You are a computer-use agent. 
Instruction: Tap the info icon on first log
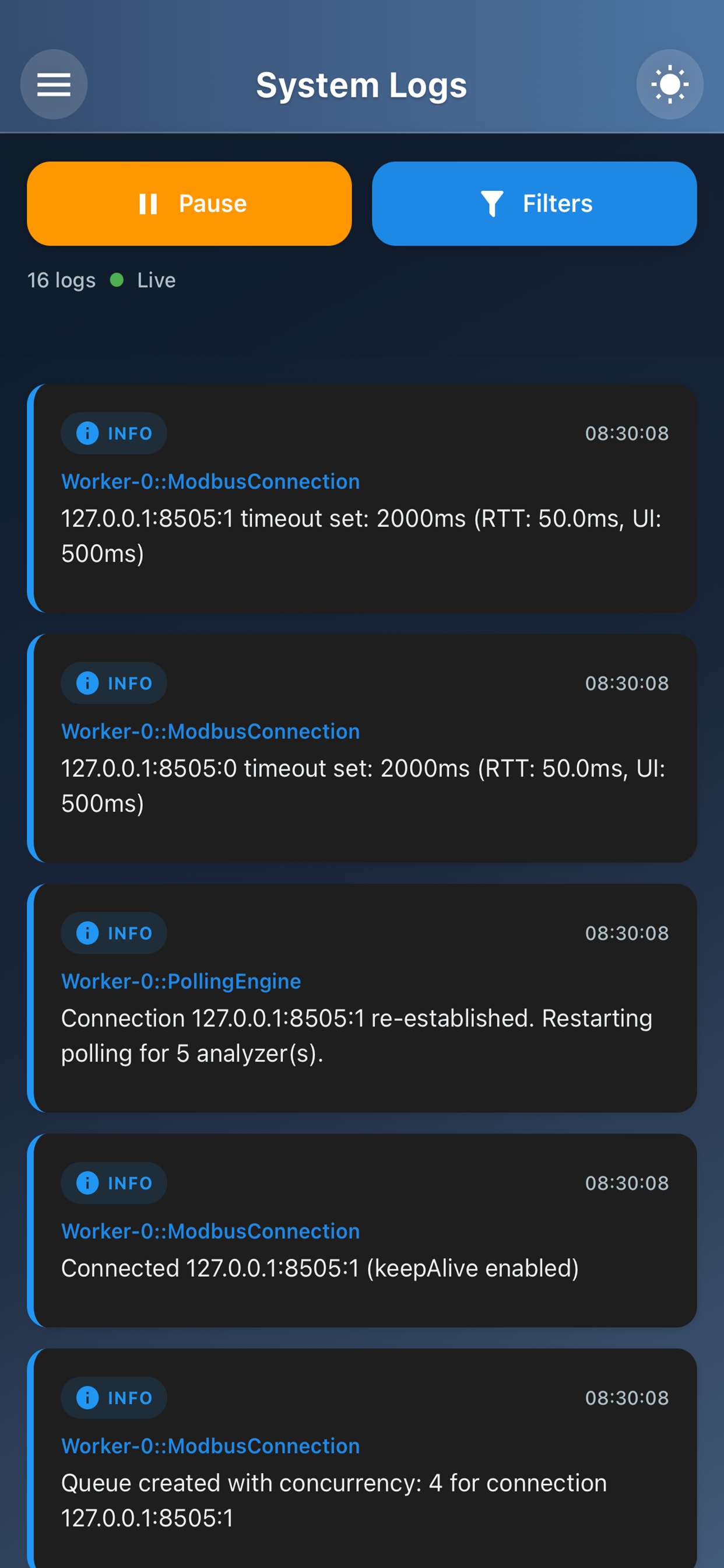[87, 433]
